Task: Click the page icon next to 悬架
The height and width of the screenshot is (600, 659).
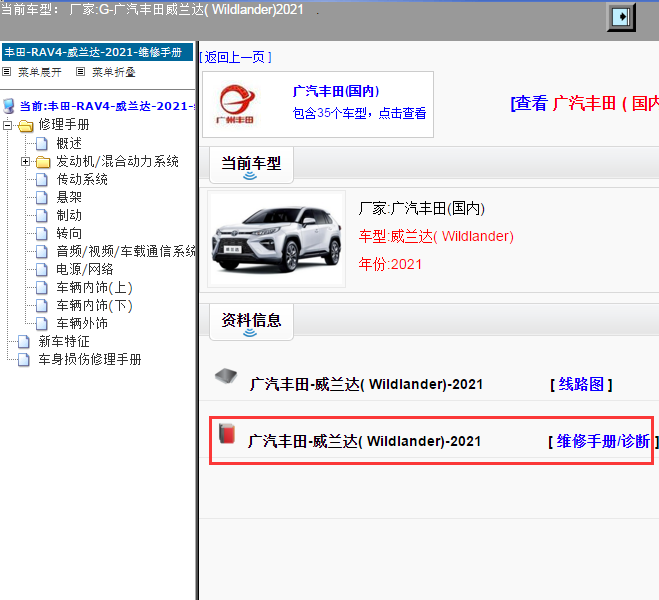Action: pos(42,197)
